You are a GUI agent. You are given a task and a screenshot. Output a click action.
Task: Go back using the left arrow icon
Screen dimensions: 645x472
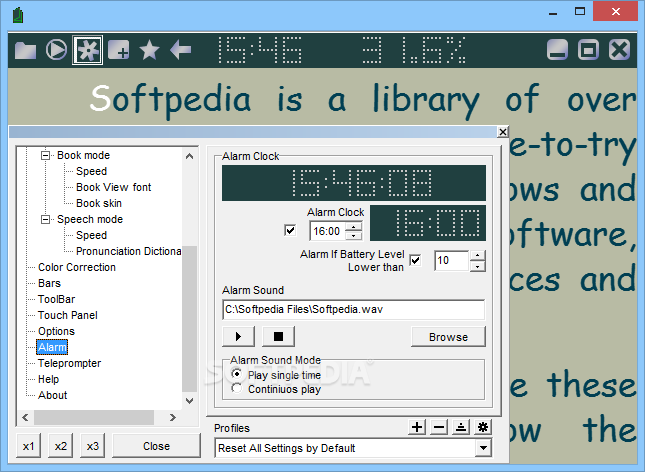pos(181,50)
